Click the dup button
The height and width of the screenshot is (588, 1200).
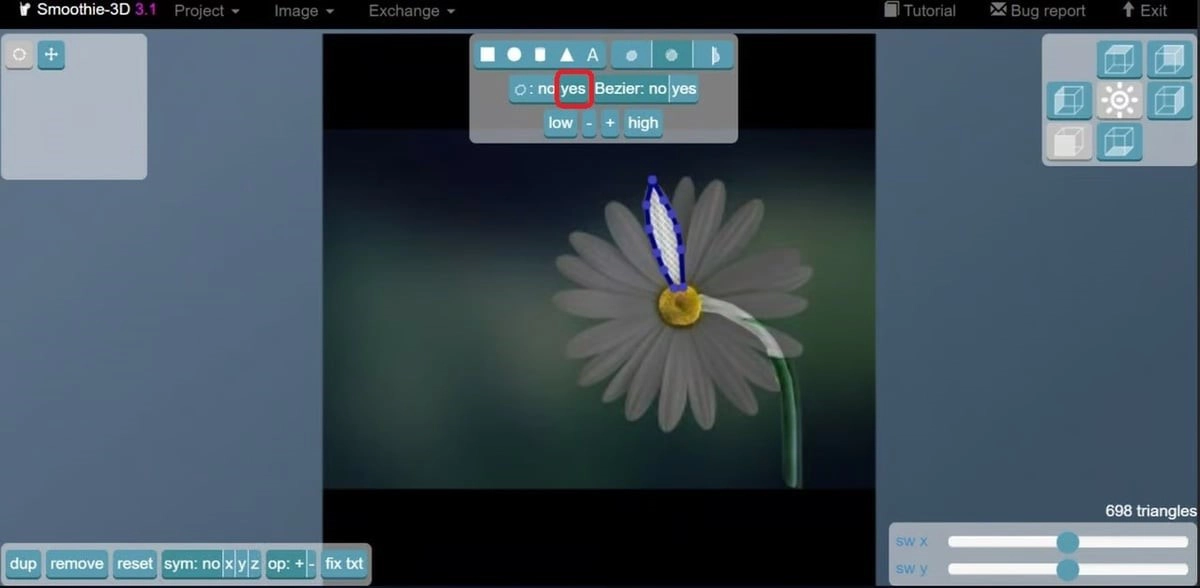(x=23, y=564)
